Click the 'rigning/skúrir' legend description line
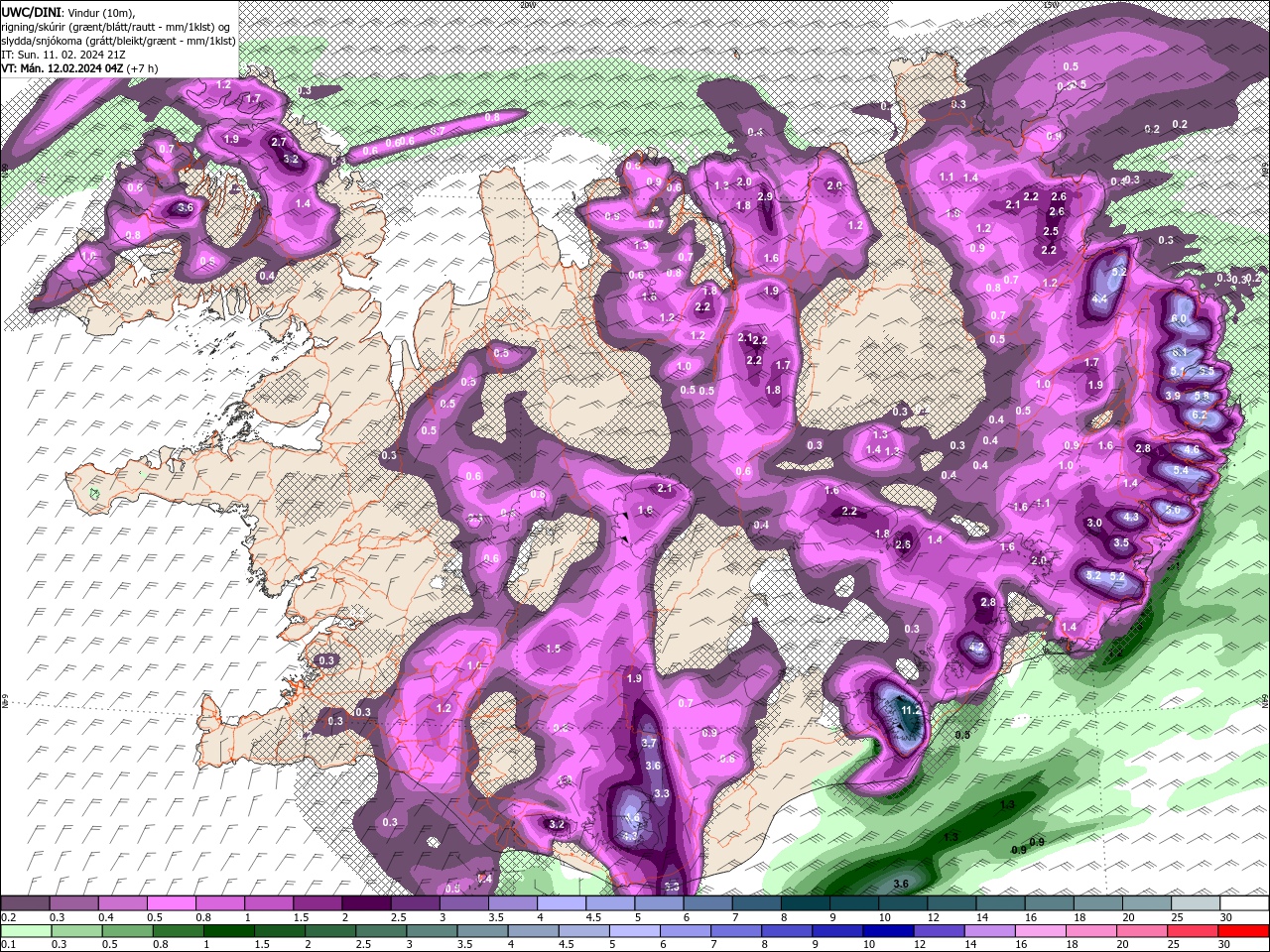 [x=117, y=27]
